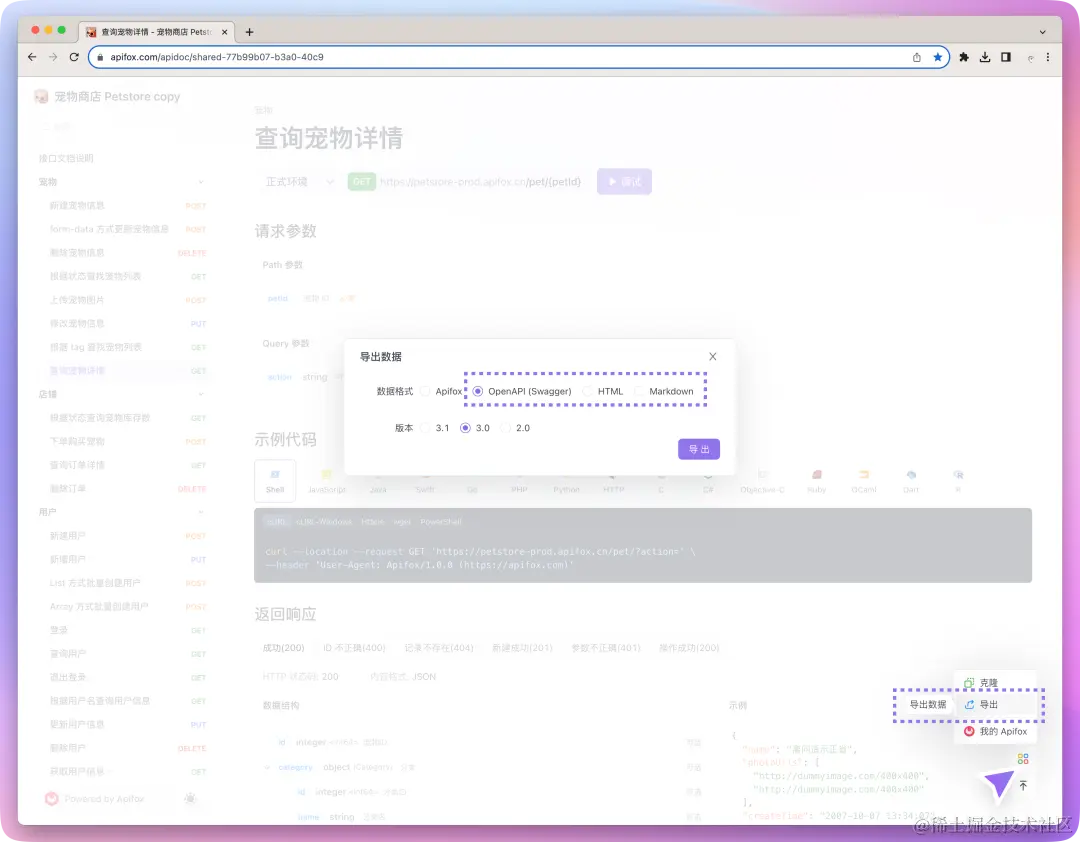Screen dimensions: 1080x842
Task: Expand the tab search chevron in tab strip
Action: tap(1043, 32)
